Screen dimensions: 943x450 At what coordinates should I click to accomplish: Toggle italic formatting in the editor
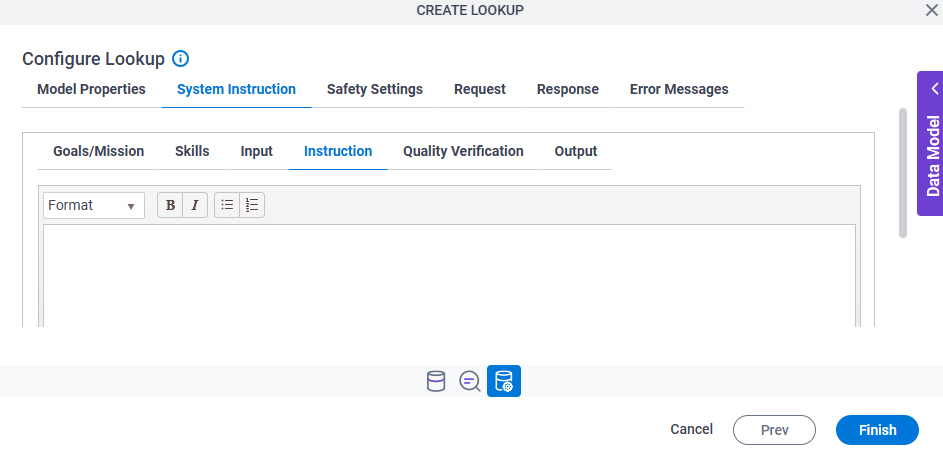tap(195, 205)
